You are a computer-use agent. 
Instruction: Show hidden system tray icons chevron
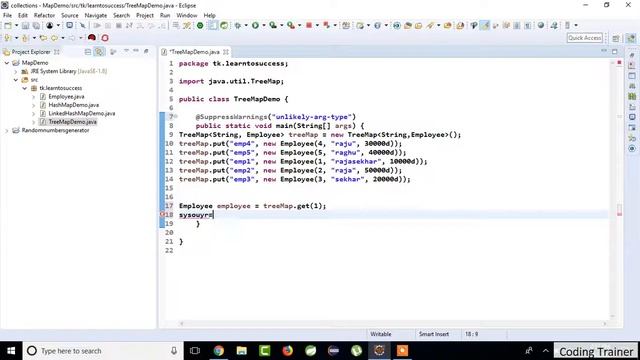click(546, 351)
